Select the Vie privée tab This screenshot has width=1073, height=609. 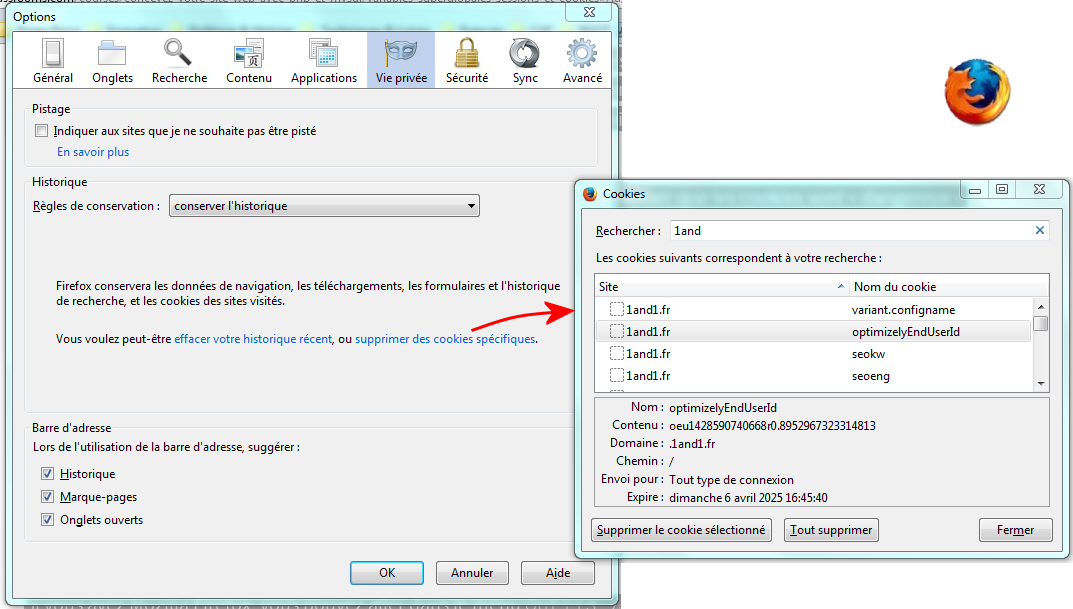(x=401, y=61)
